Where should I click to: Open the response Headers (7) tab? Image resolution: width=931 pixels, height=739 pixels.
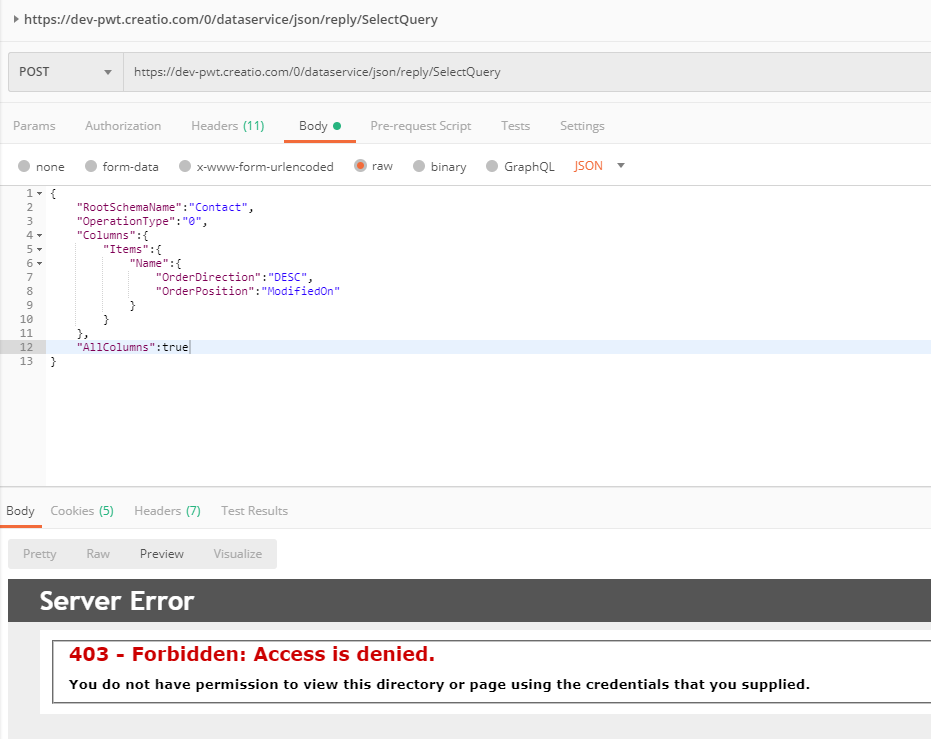click(167, 511)
